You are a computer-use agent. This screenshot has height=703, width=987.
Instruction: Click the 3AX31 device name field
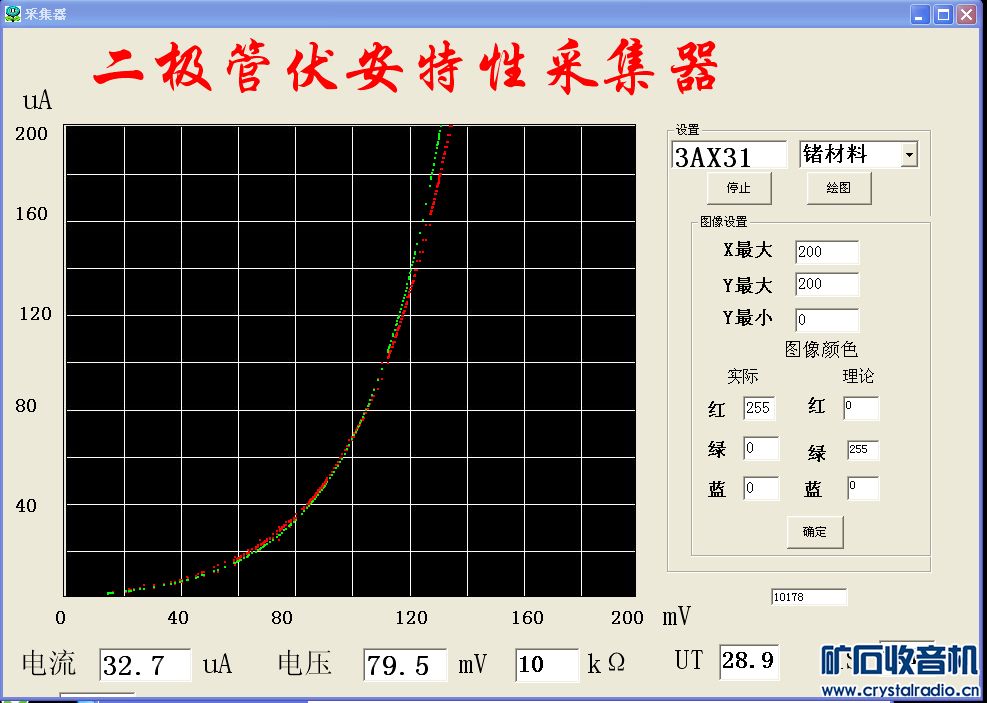[x=729, y=156]
